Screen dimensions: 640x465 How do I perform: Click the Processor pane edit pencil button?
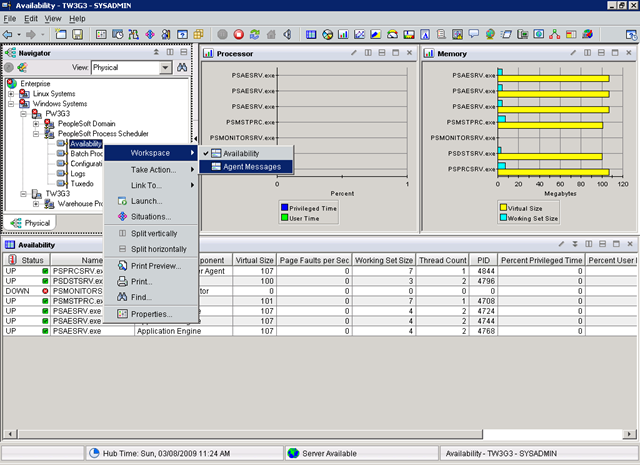[354, 53]
